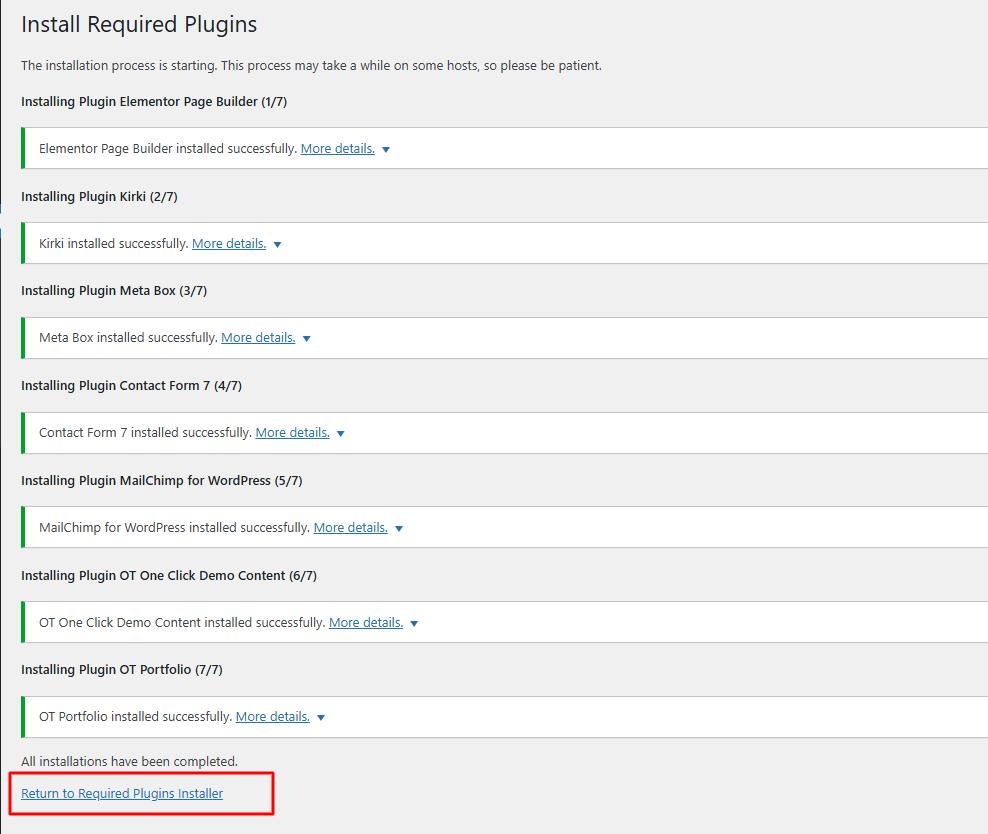Open More details for Elementor Page Builder
The image size is (988, 834).
[x=337, y=149]
